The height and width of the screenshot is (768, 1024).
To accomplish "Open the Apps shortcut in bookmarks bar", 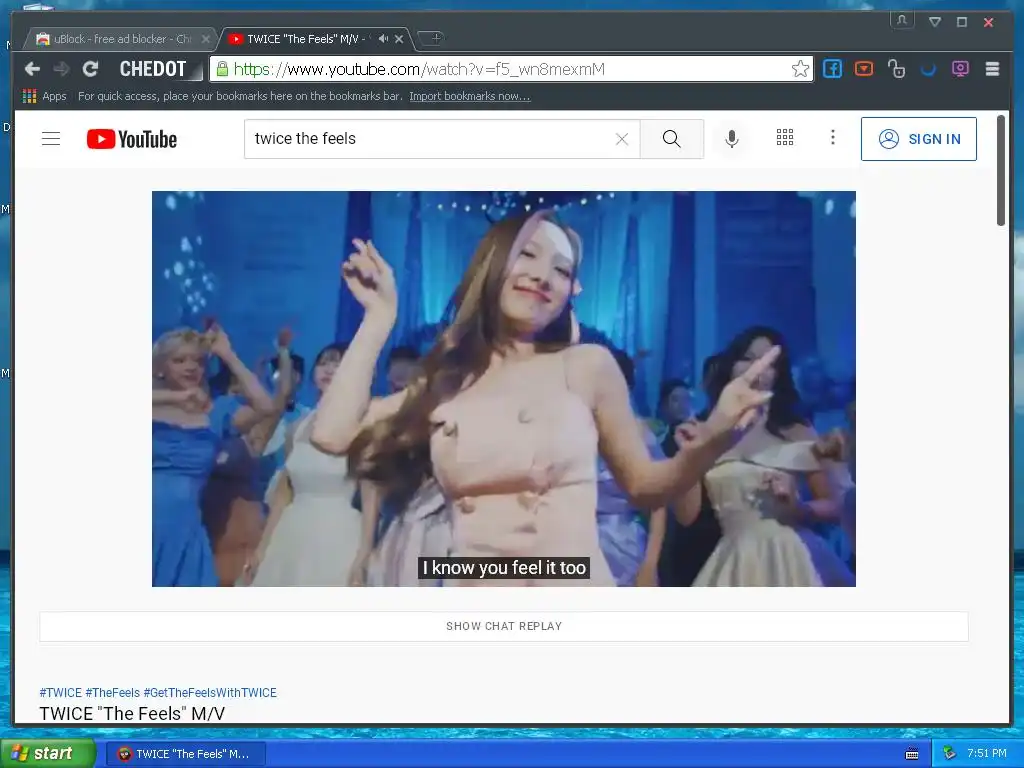I will [44, 96].
